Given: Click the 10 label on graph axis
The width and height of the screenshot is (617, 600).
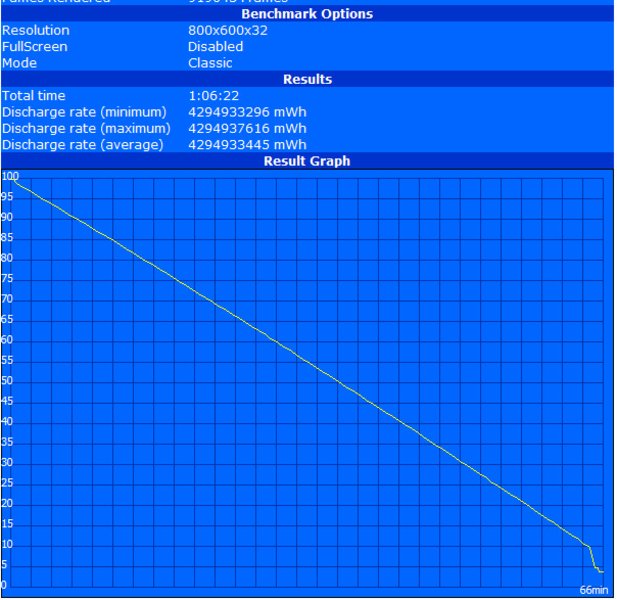Looking at the screenshot, I should pos(7,545).
